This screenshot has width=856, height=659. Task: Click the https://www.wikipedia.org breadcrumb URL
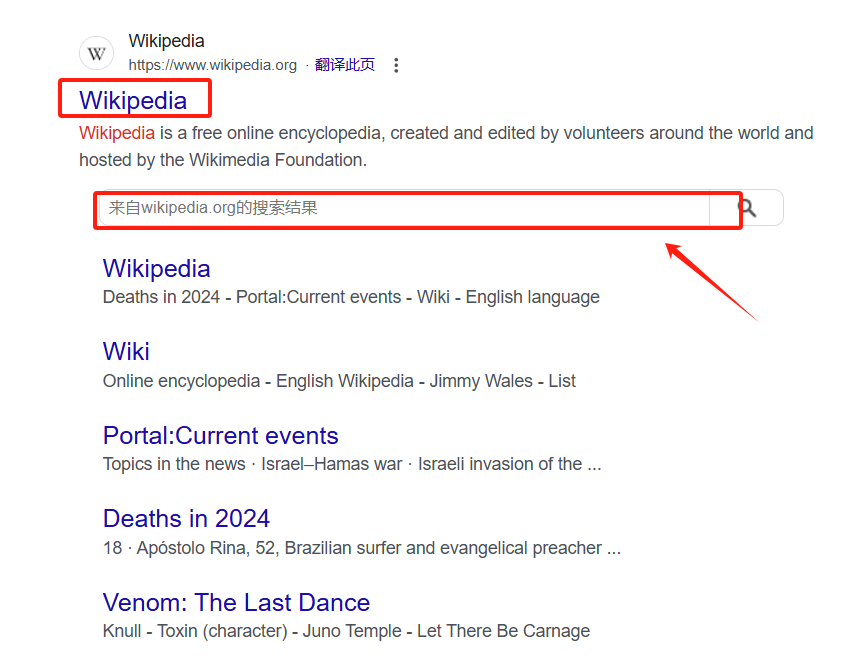tap(211, 64)
